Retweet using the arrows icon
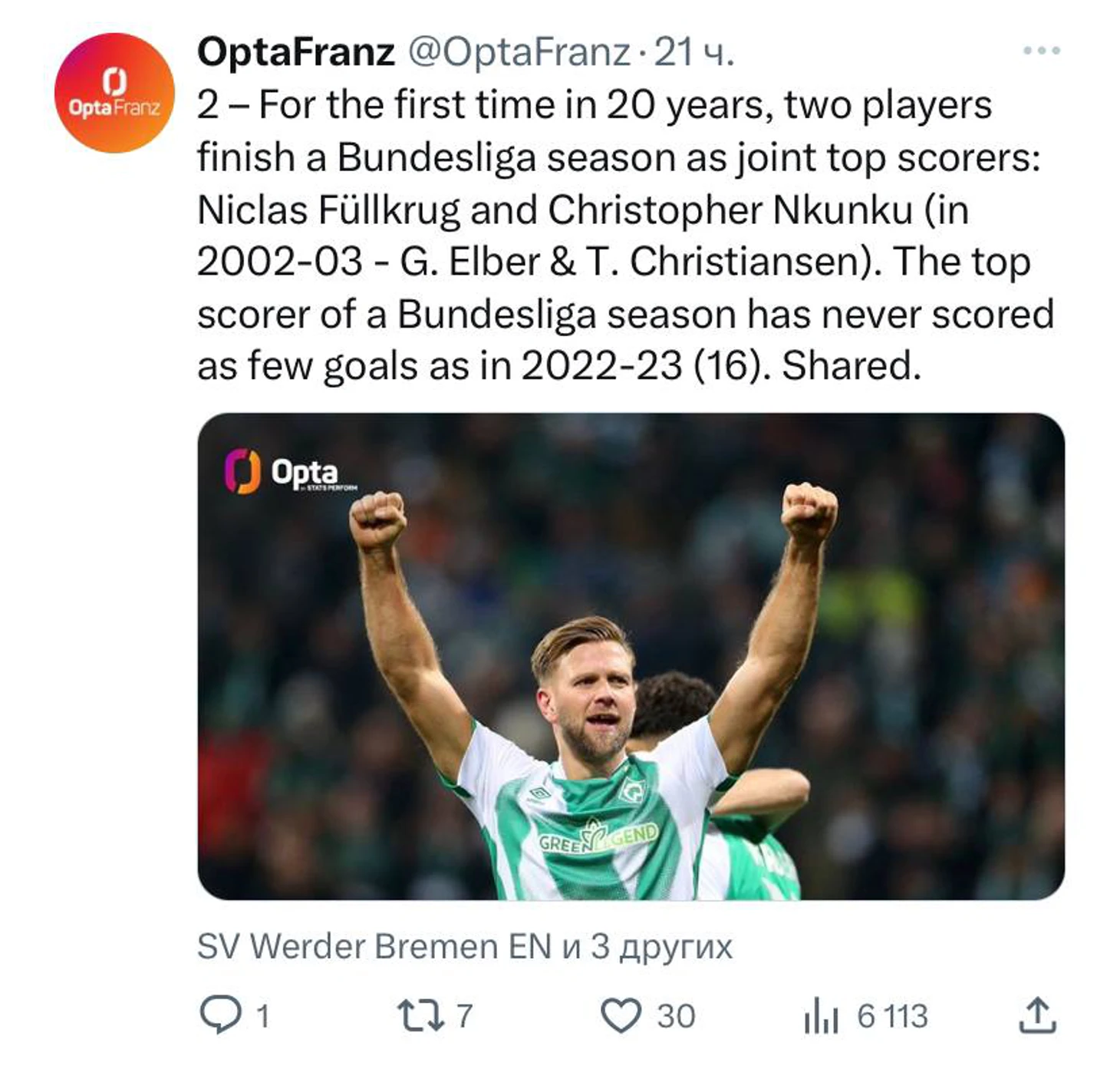The image size is (1120, 1072). [x=420, y=1015]
